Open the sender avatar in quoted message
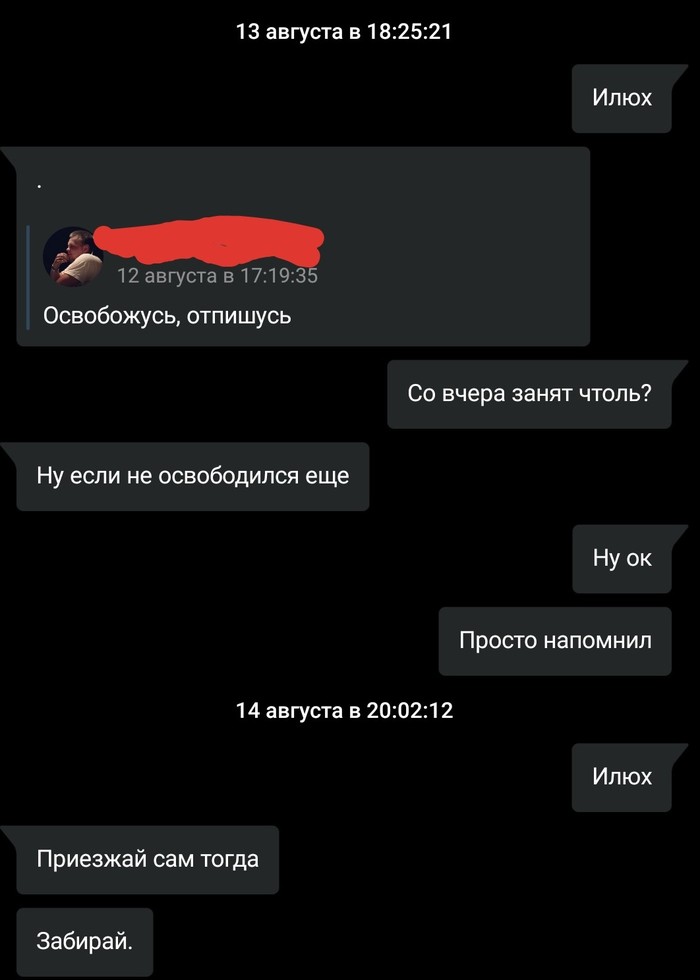 73,257
